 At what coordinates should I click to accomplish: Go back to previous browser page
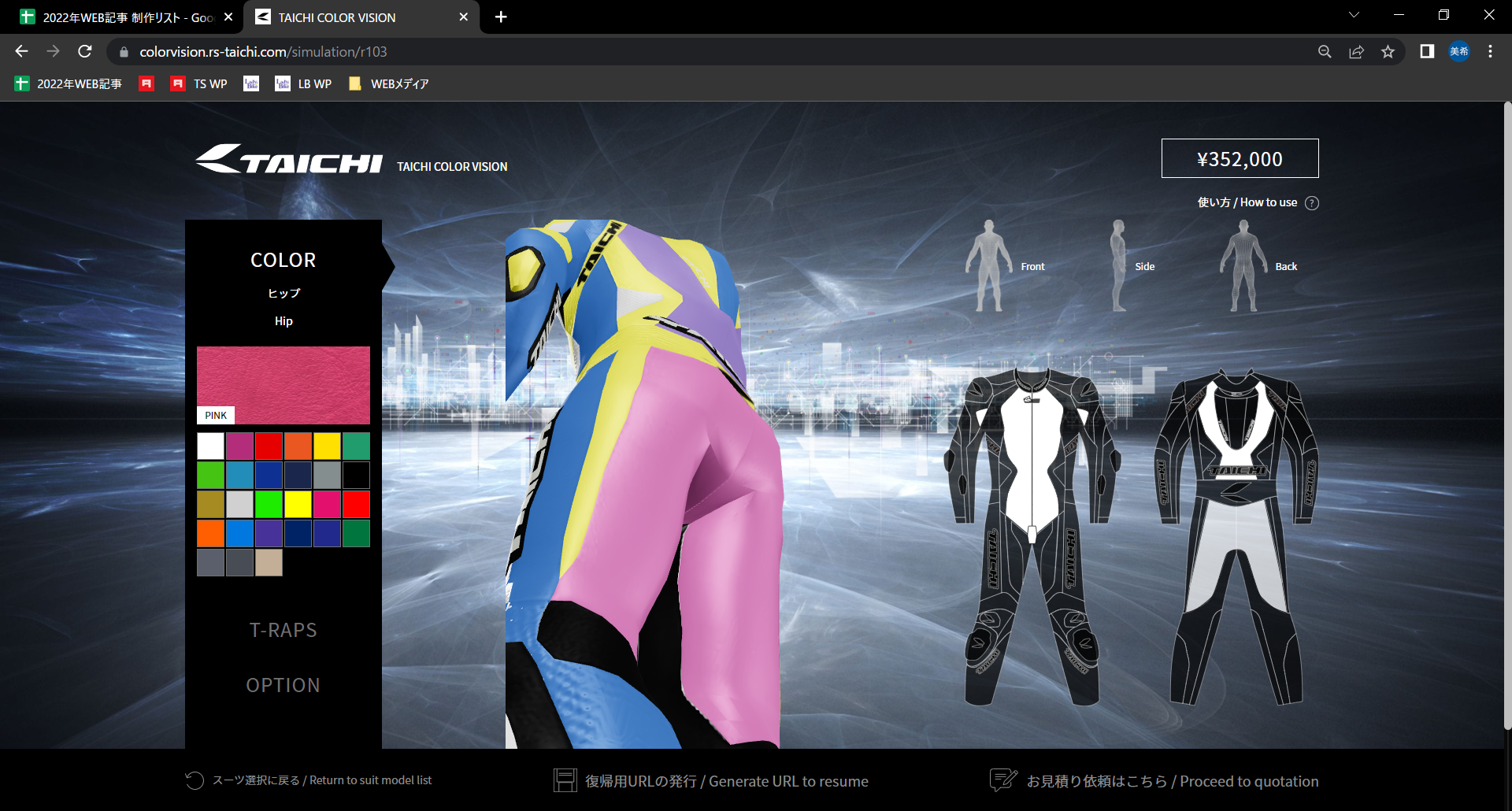(x=21, y=51)
